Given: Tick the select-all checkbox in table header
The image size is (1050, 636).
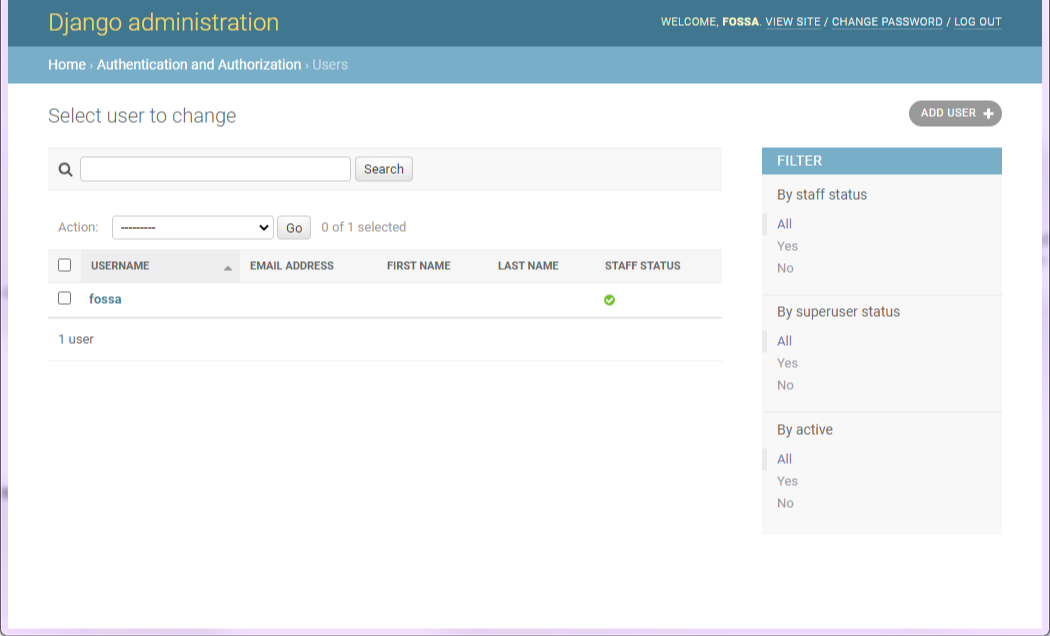Looking at the screenshot, I should click(x=64, y=265).
